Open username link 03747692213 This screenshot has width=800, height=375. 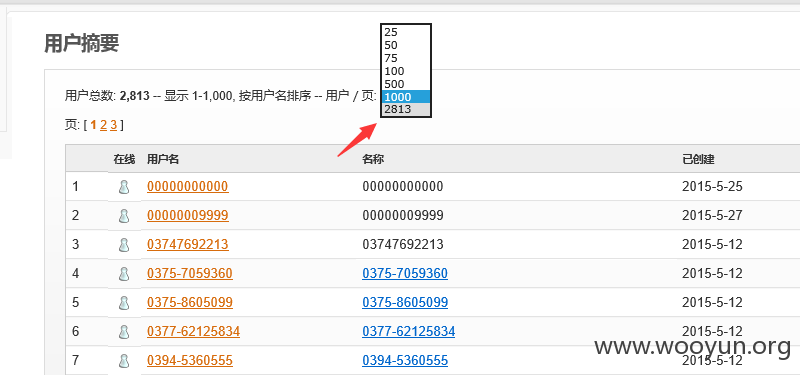188,245
